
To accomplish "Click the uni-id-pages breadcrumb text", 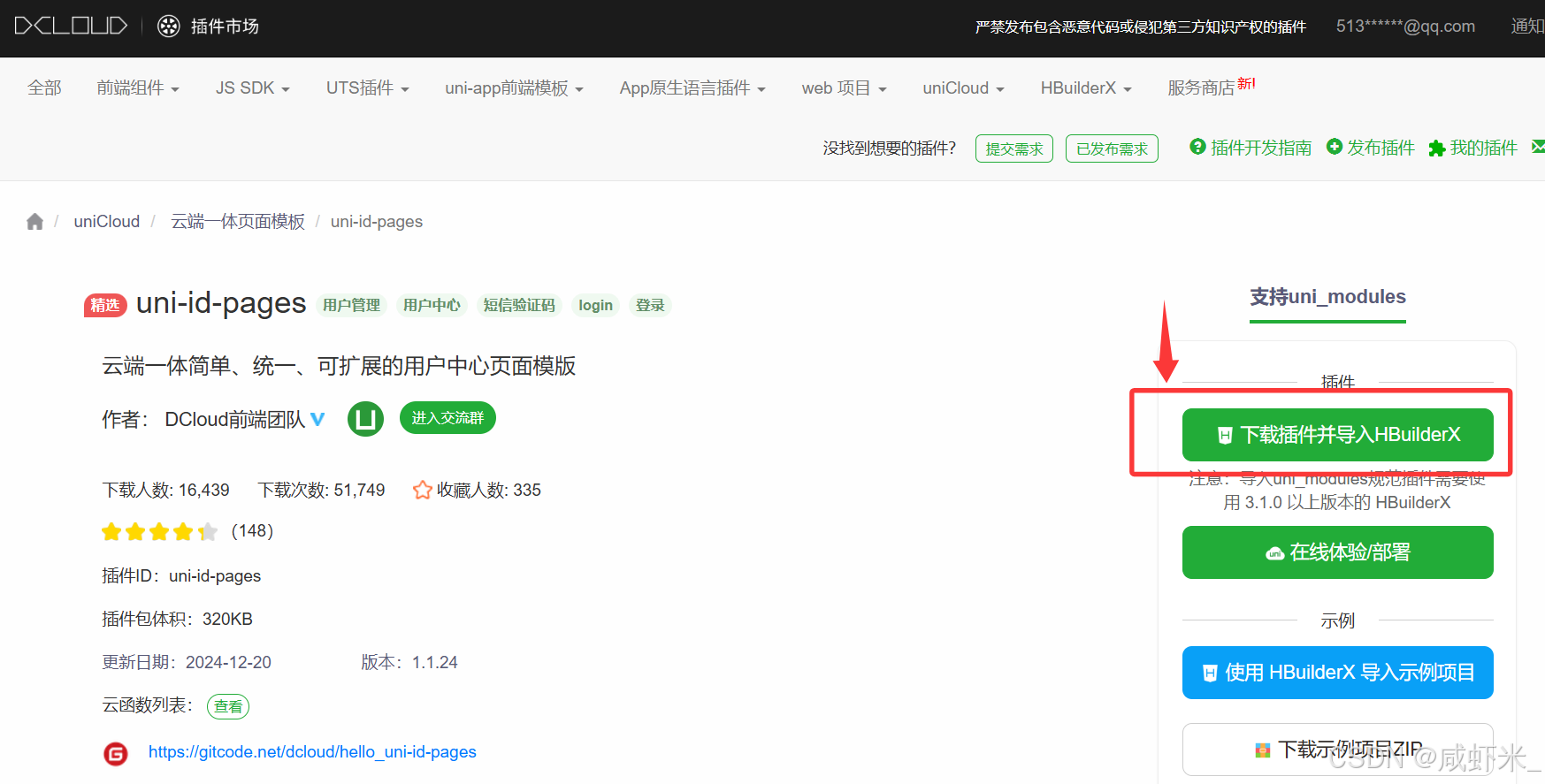I will pyautogui.click(x=377, y=222).
